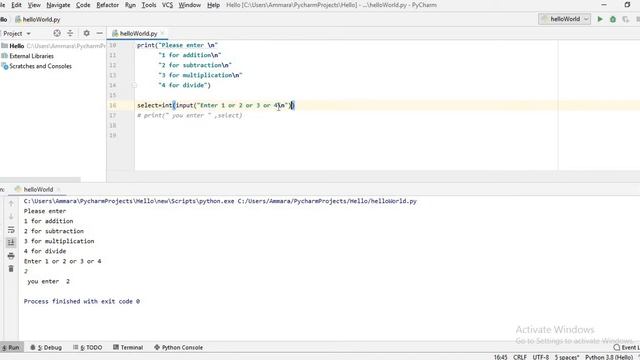Viewport: 640px width, 360px height.
Task: Open Project panel settings gear
Action: click(x=87, y=33)
